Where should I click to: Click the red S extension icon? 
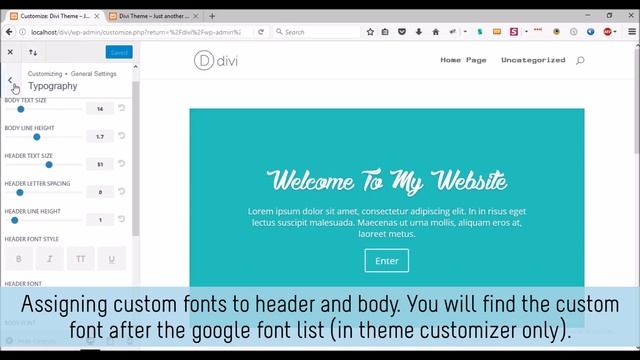pyautogui.click(x=514, y=32)
